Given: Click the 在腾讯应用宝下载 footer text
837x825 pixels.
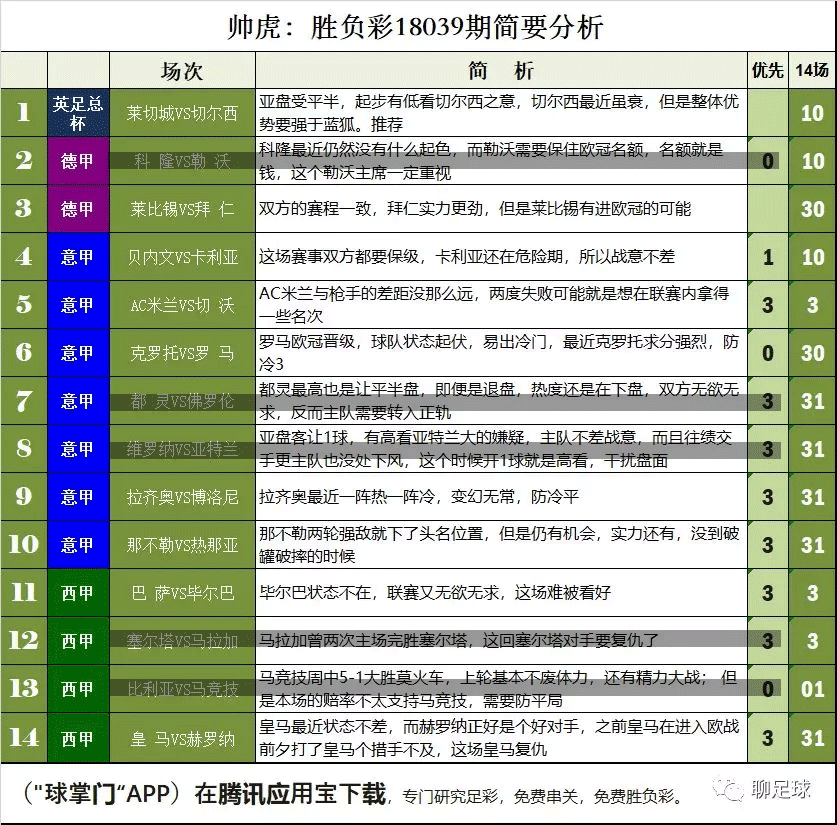Looking at the screenshot, I should (x=290, y=795).
